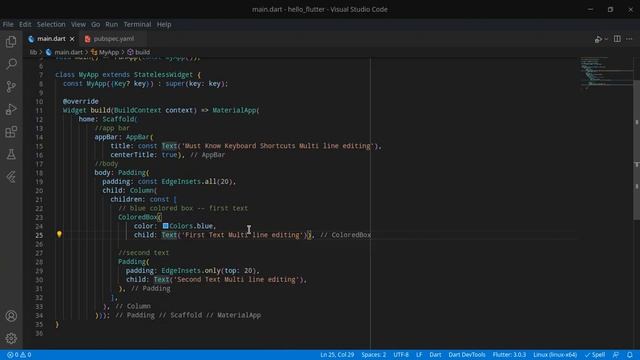The height and width of the screenshot is (360, 640).
Task: Click LF end-of-line setting
Action: (419, 355)
